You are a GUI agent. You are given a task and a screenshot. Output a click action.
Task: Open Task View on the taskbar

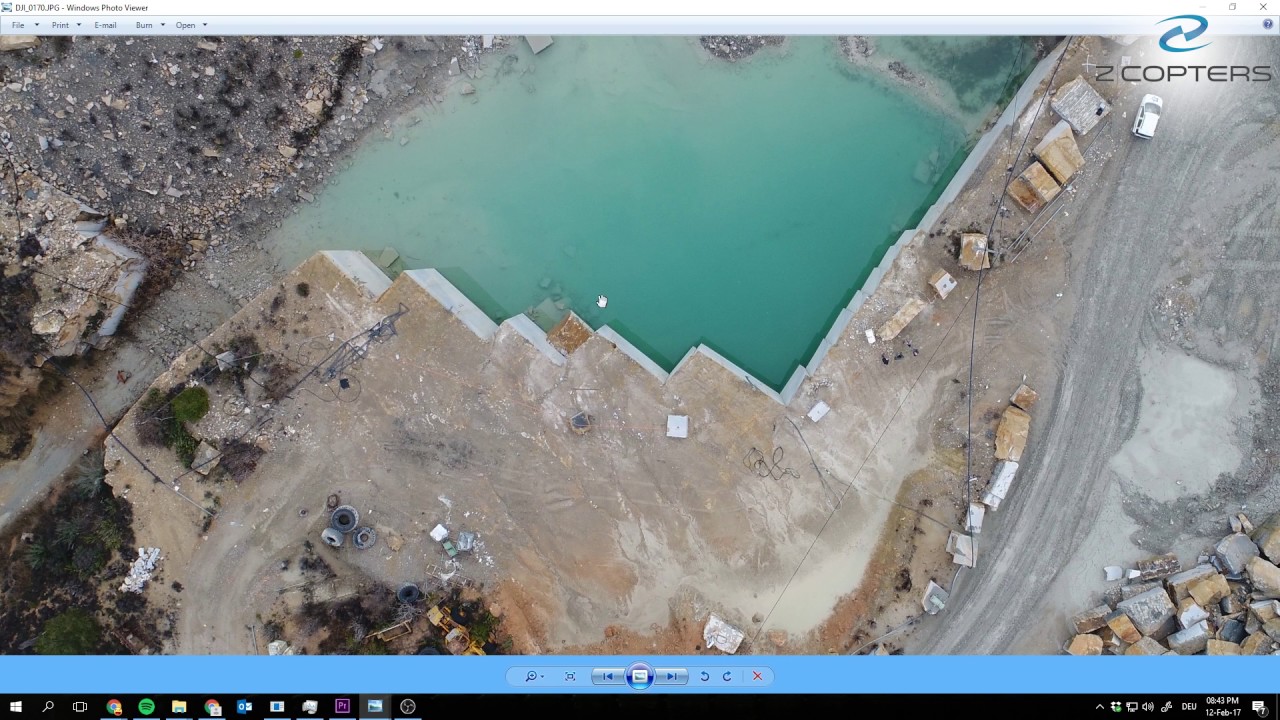pyautogui.click(x=80, y=706)
